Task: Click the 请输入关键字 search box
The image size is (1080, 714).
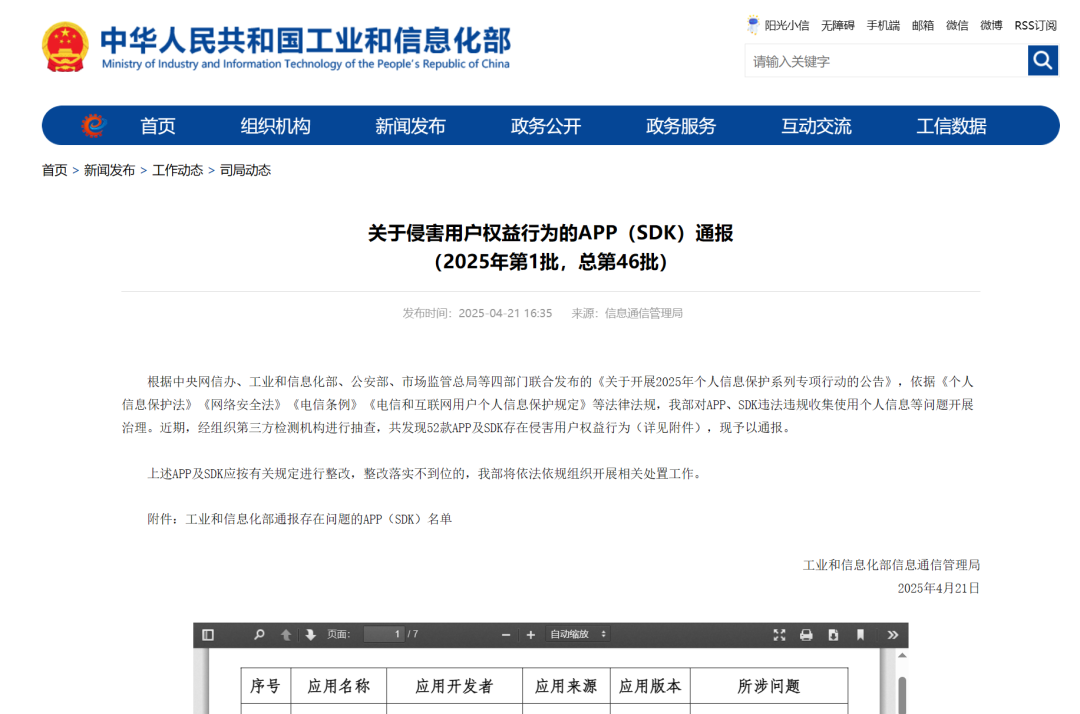Action: tap(886, 61)
